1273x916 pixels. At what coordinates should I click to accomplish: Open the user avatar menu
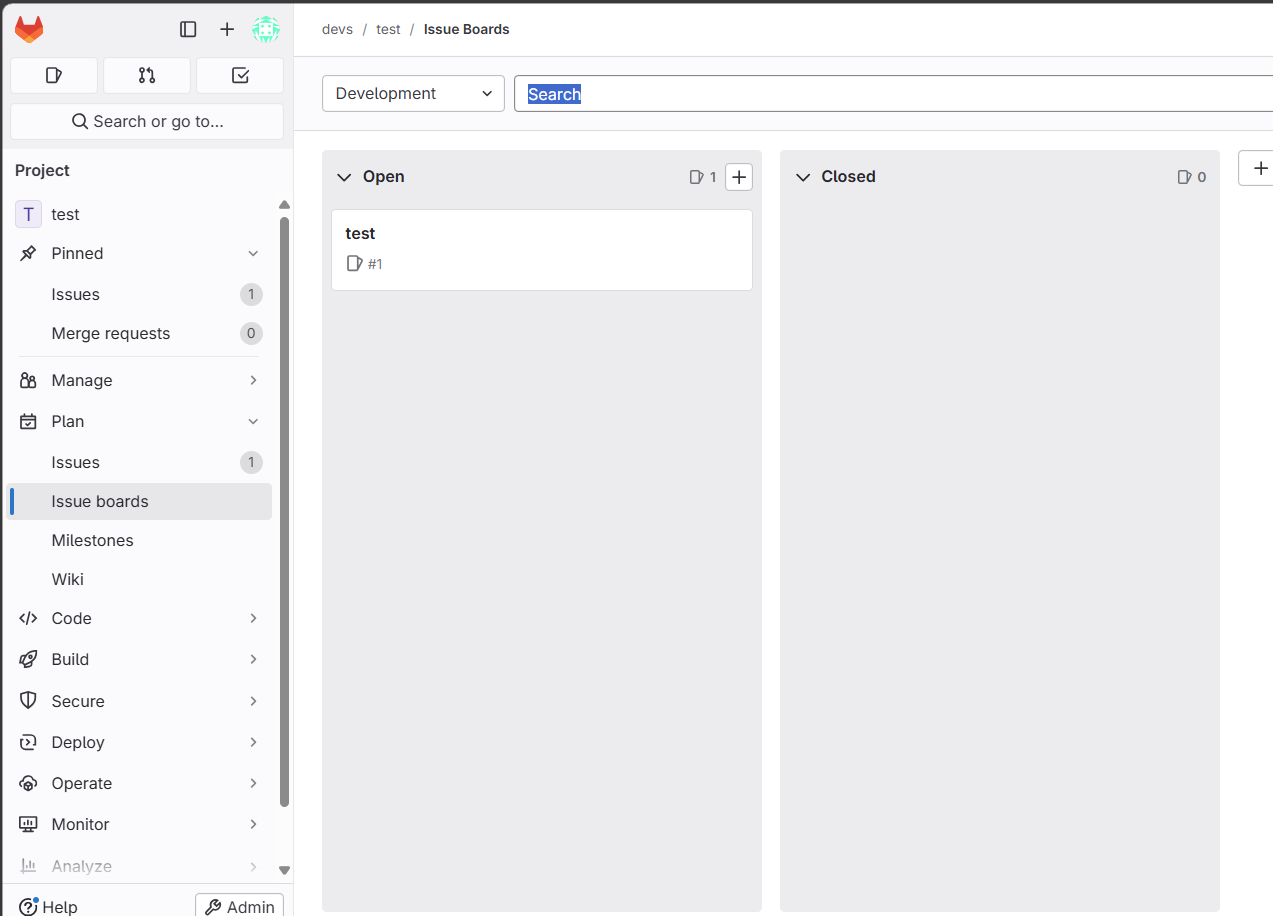pos(266,29)
